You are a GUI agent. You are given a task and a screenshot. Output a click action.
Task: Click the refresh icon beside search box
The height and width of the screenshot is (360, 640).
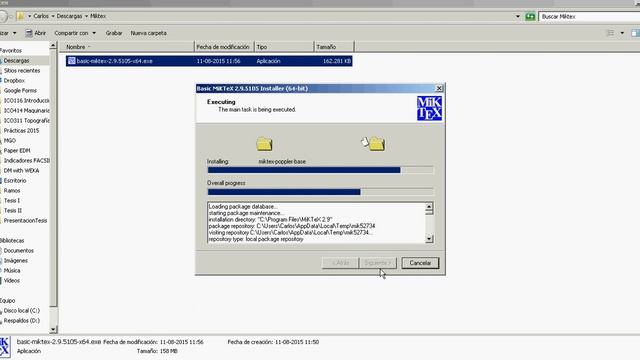click(530, 17)
